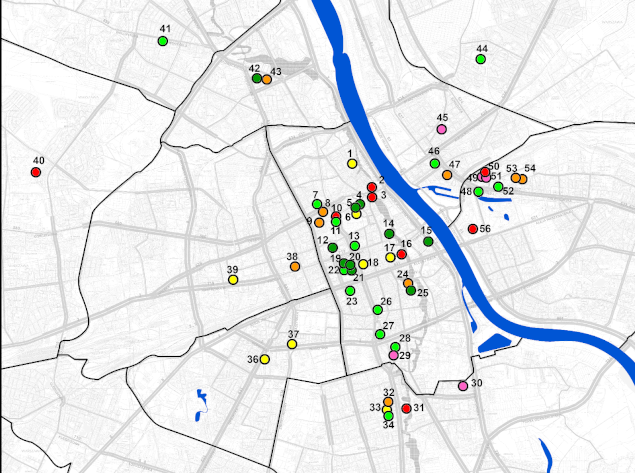
Task: Click the red marker numbered 31
Action: pyautogui.click(x=407, y=409)
